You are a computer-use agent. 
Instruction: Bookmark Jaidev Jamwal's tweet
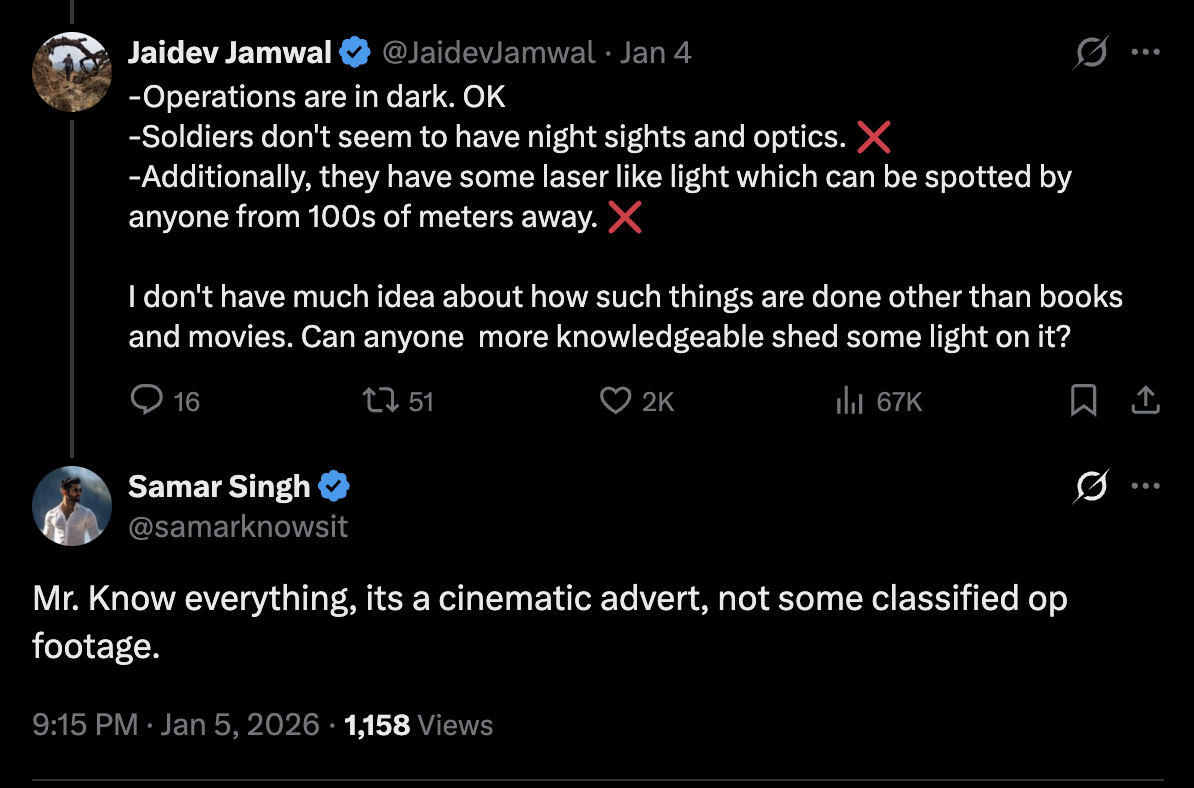1083,401
